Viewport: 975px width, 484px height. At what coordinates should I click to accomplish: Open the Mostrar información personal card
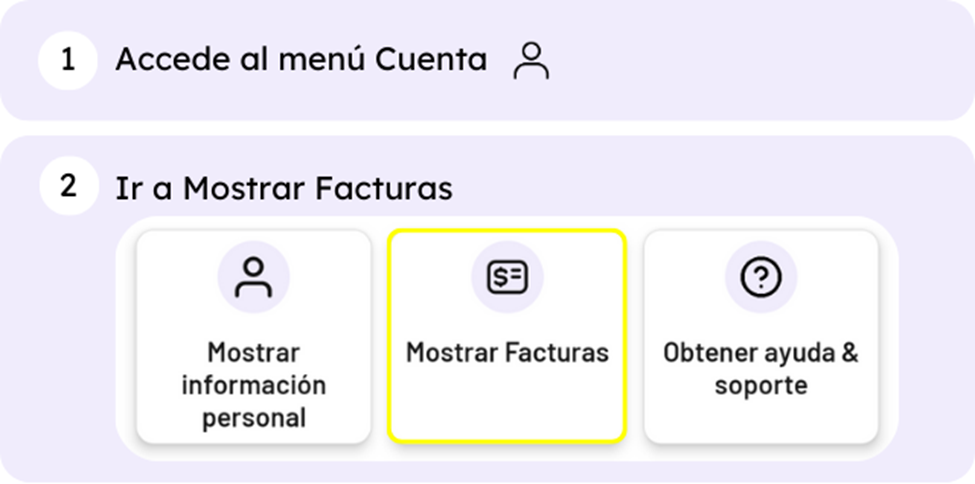tap(254, 336)
